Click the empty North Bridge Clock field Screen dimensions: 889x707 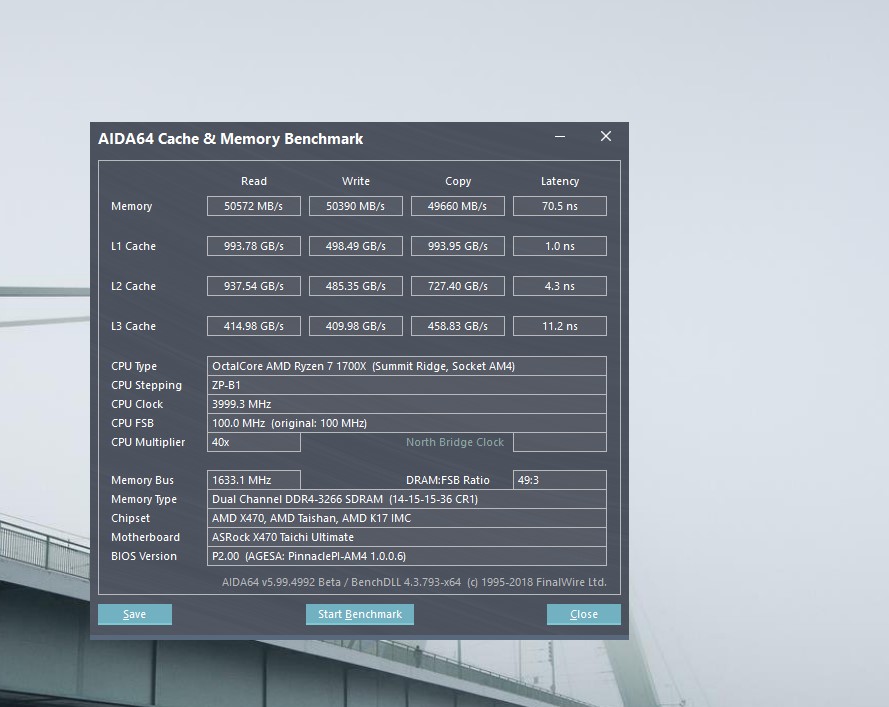pyautogui.click(x=560, y=442)
